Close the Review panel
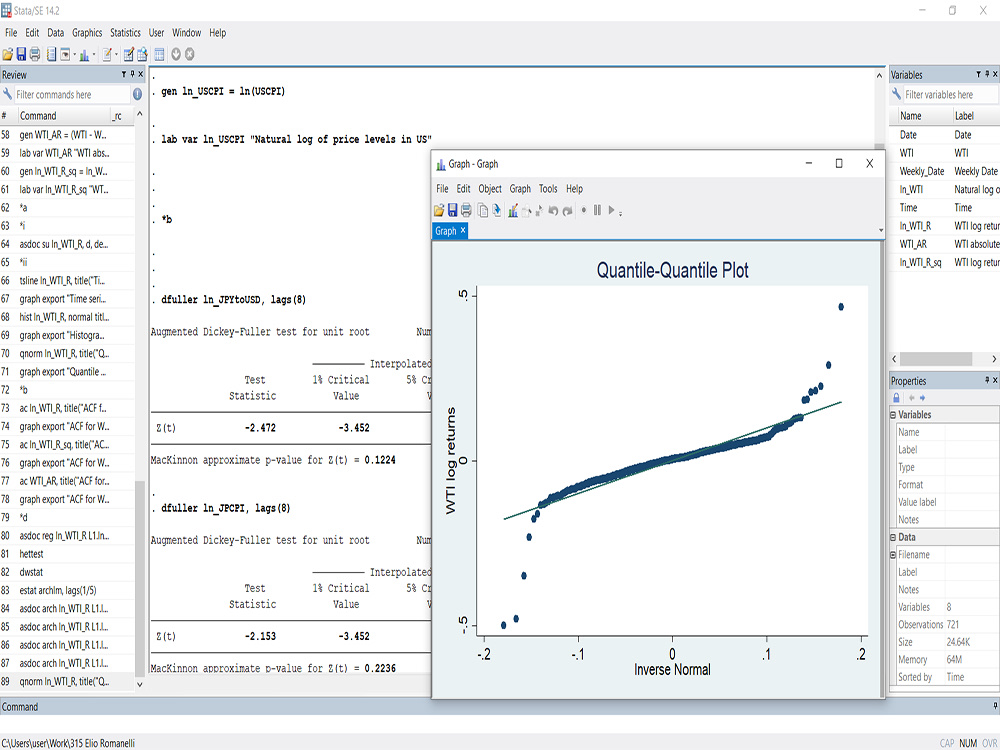 tap(140, 74)
